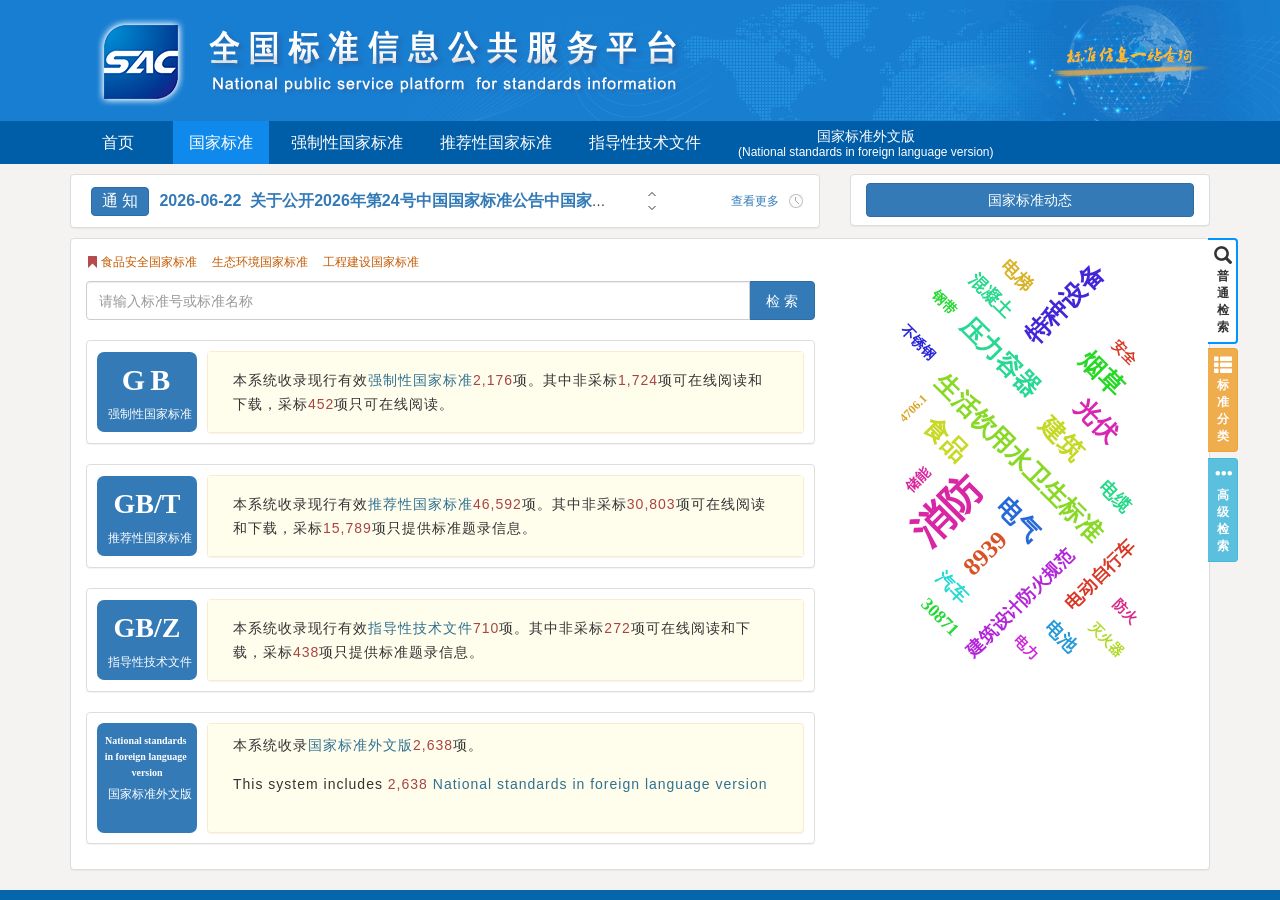This screenshot has width=1280, height=900.
Task: Click the 国家标准动态 button
Action: coord(1030,200)
